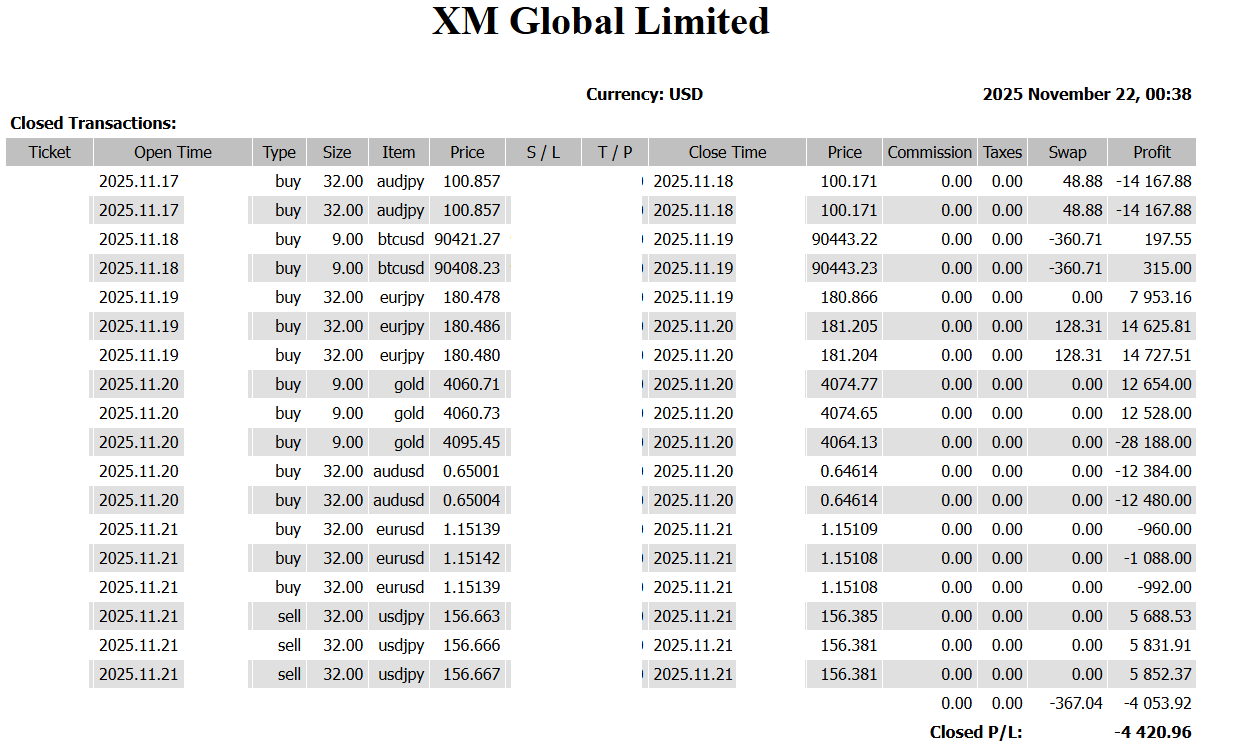This screenshot has height=748, width=1252.
Task: Click the XM Global Limited report title
Action: [601, 21]
